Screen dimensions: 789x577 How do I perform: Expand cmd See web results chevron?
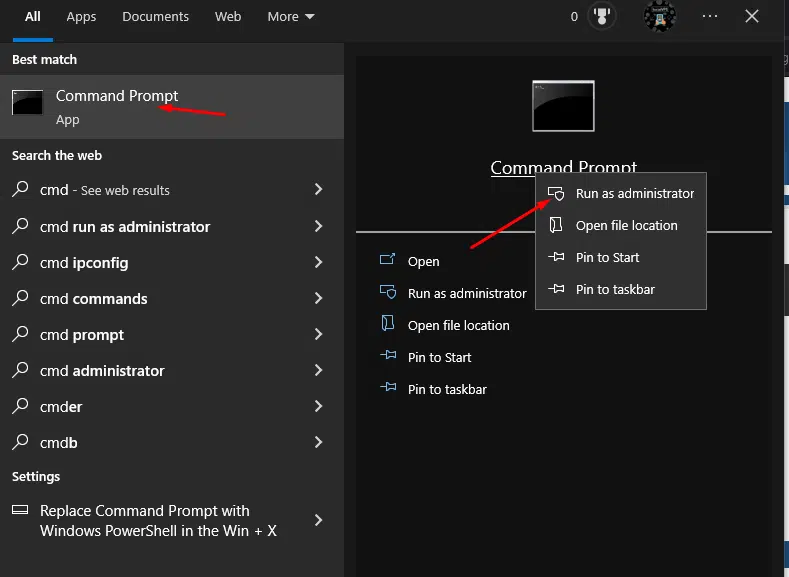pyautogui.click(x=319, y=189)
